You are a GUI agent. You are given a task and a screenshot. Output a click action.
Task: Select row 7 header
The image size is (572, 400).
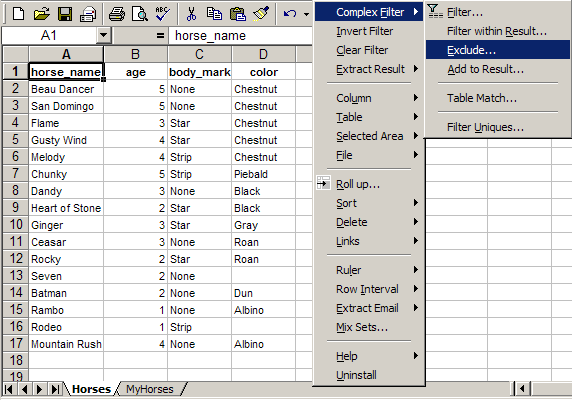(x=15, y=173)
